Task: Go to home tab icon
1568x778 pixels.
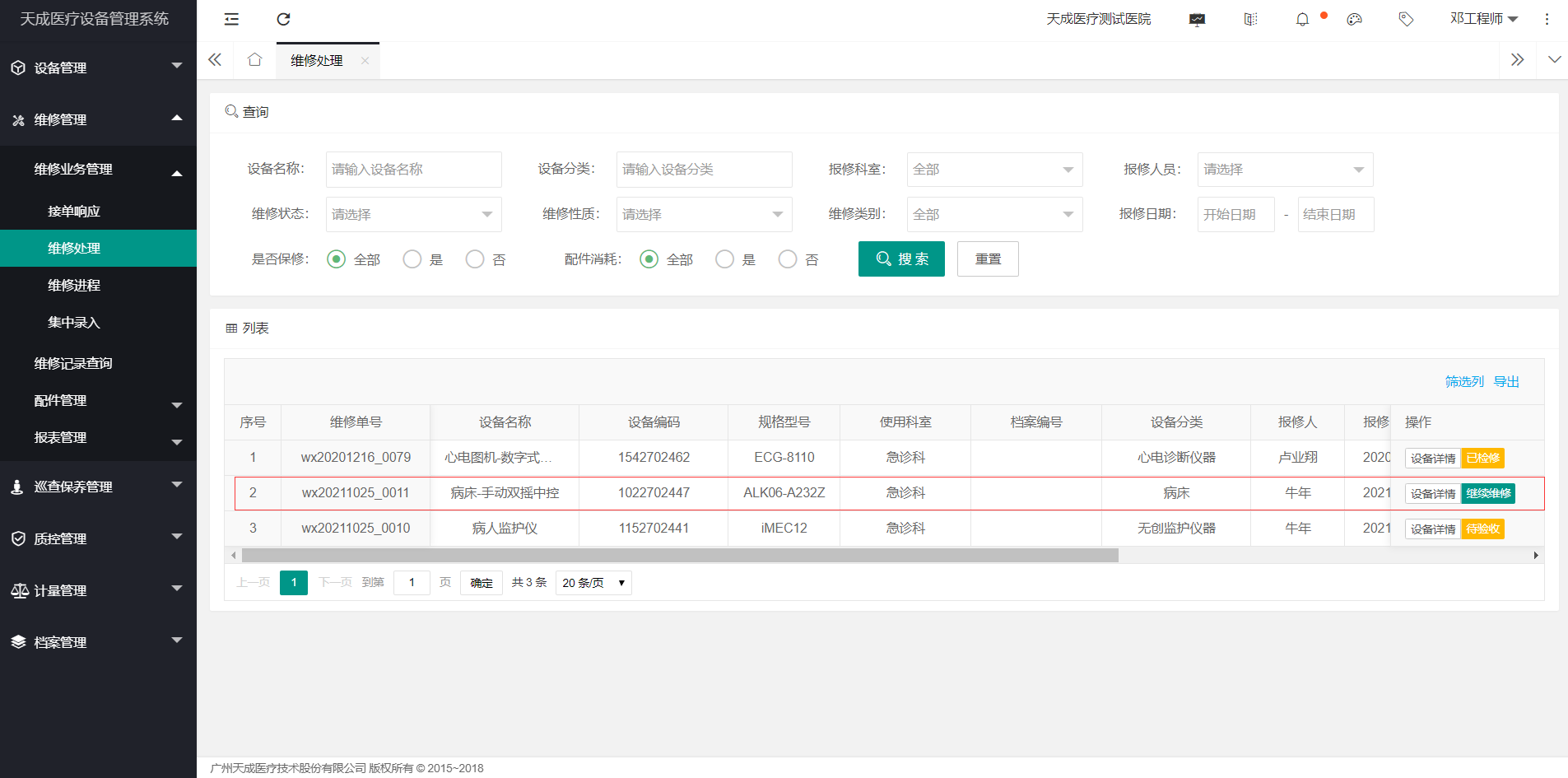Action: tap(254, 59)
